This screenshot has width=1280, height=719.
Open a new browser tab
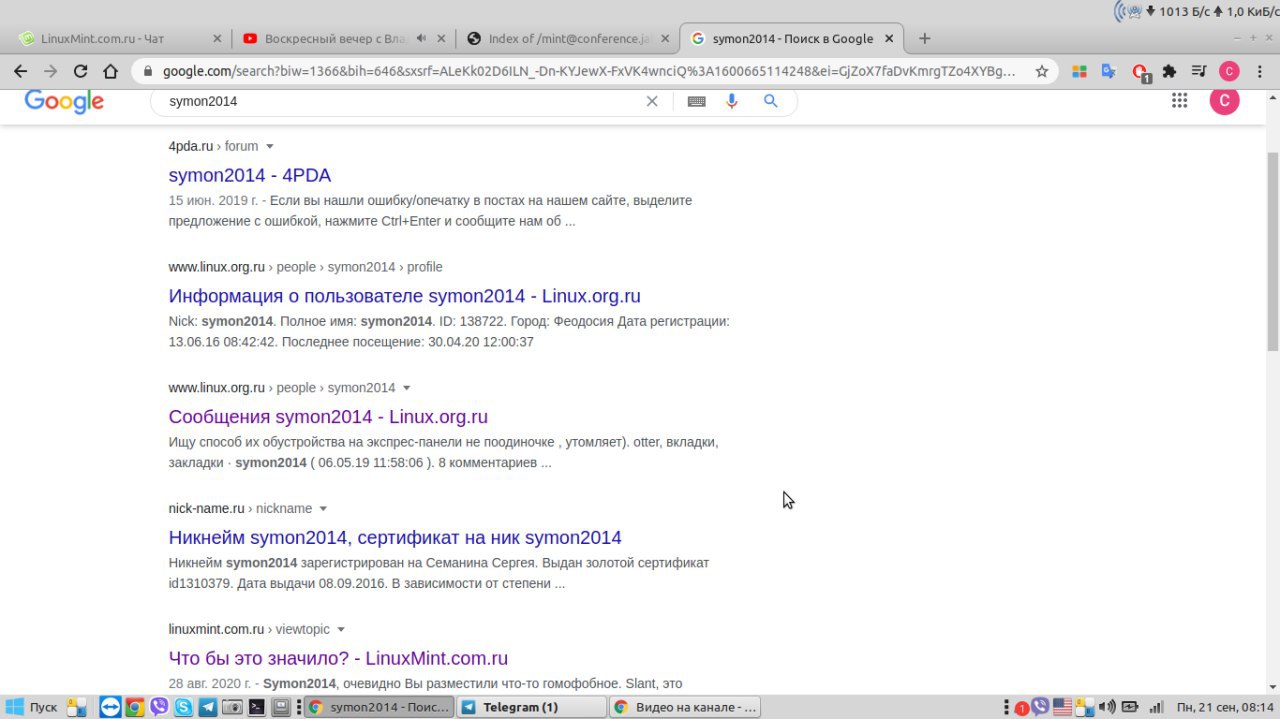(925, 39)
